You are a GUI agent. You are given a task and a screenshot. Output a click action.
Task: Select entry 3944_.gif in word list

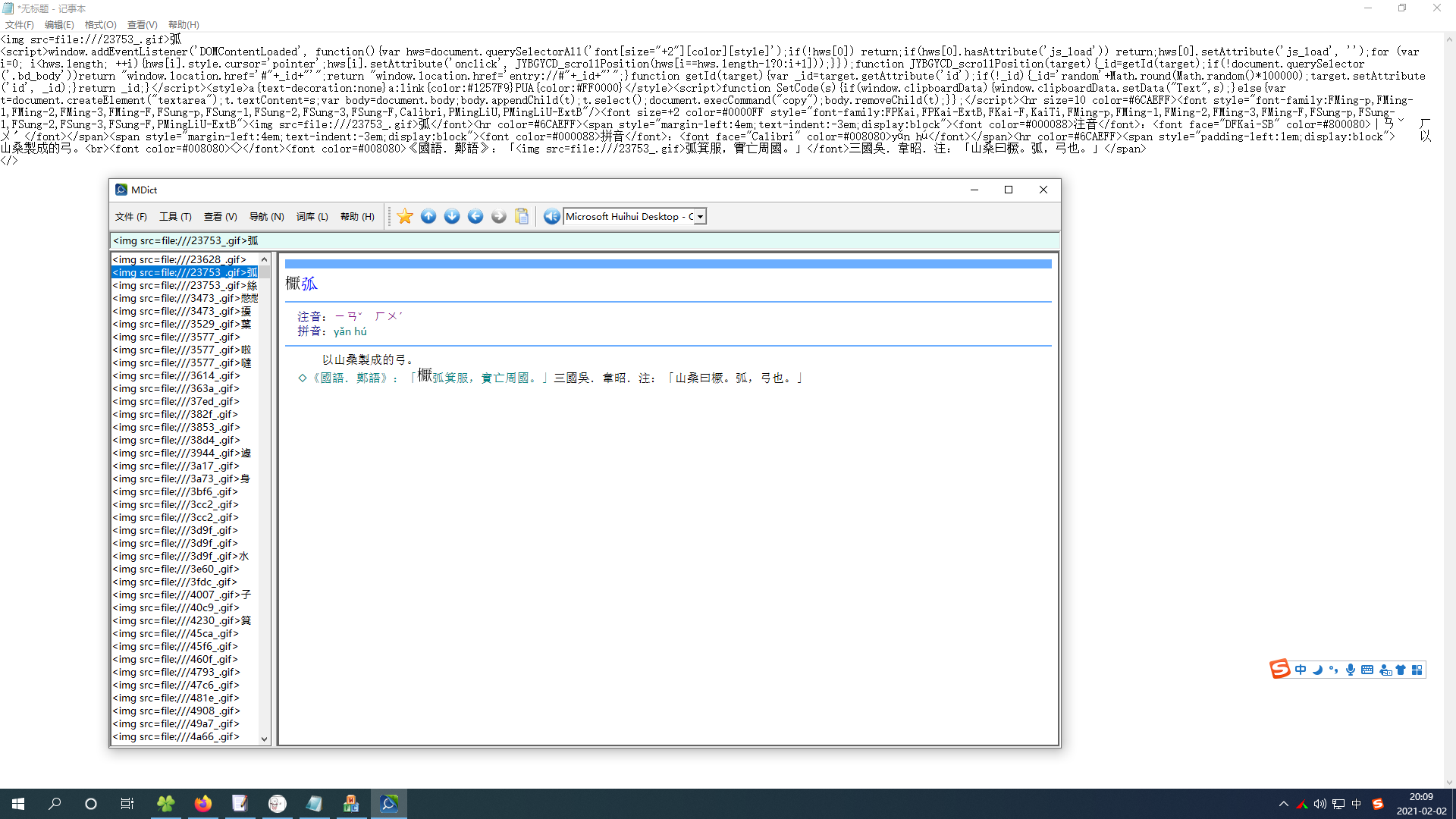tap(185, 453)
